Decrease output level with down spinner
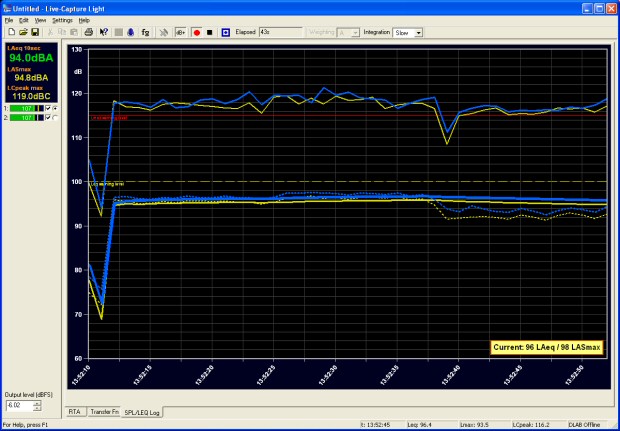This screenshot has height=431, width=620. coord(37,408)
